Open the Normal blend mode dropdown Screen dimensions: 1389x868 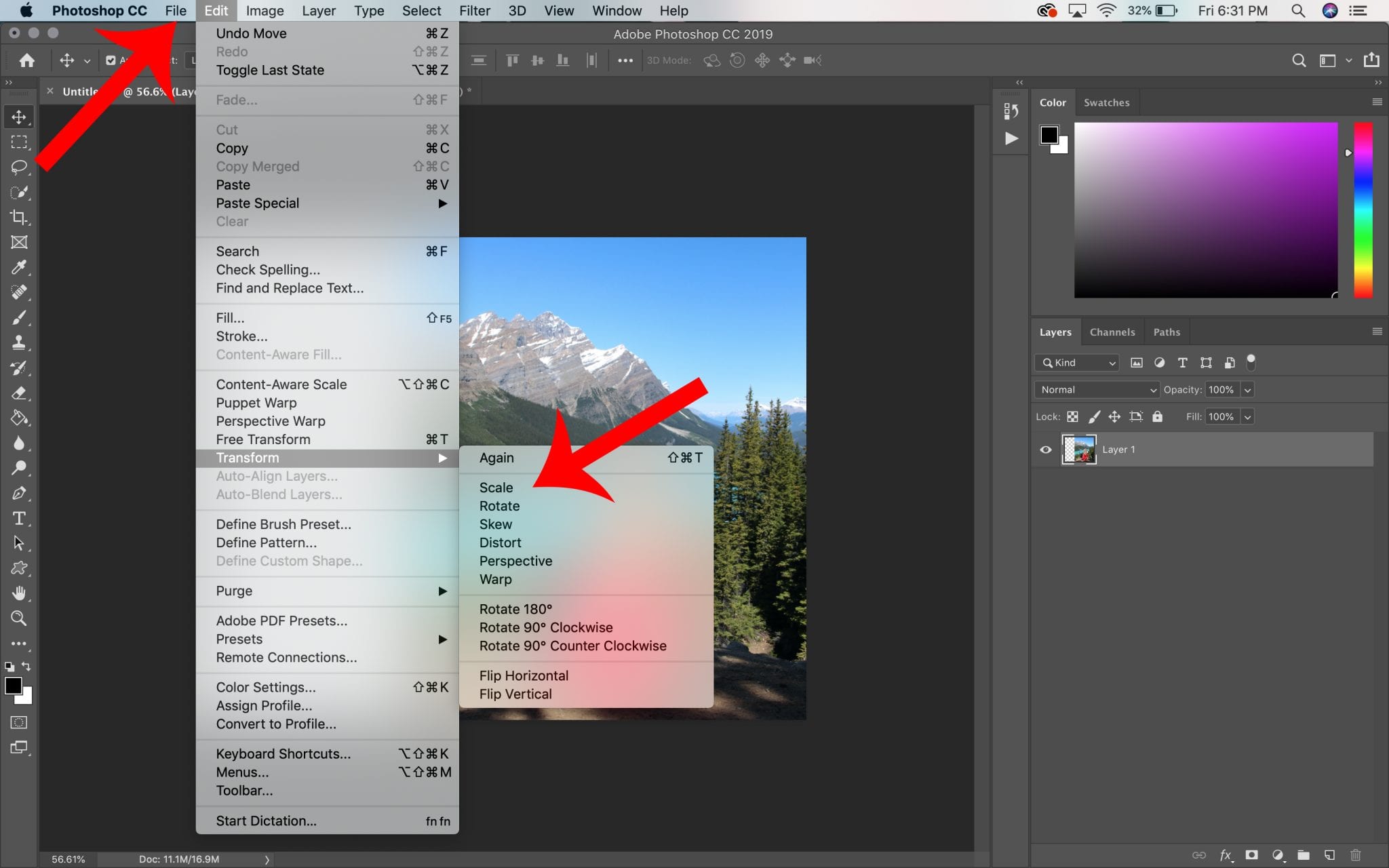pos(1095,389)
